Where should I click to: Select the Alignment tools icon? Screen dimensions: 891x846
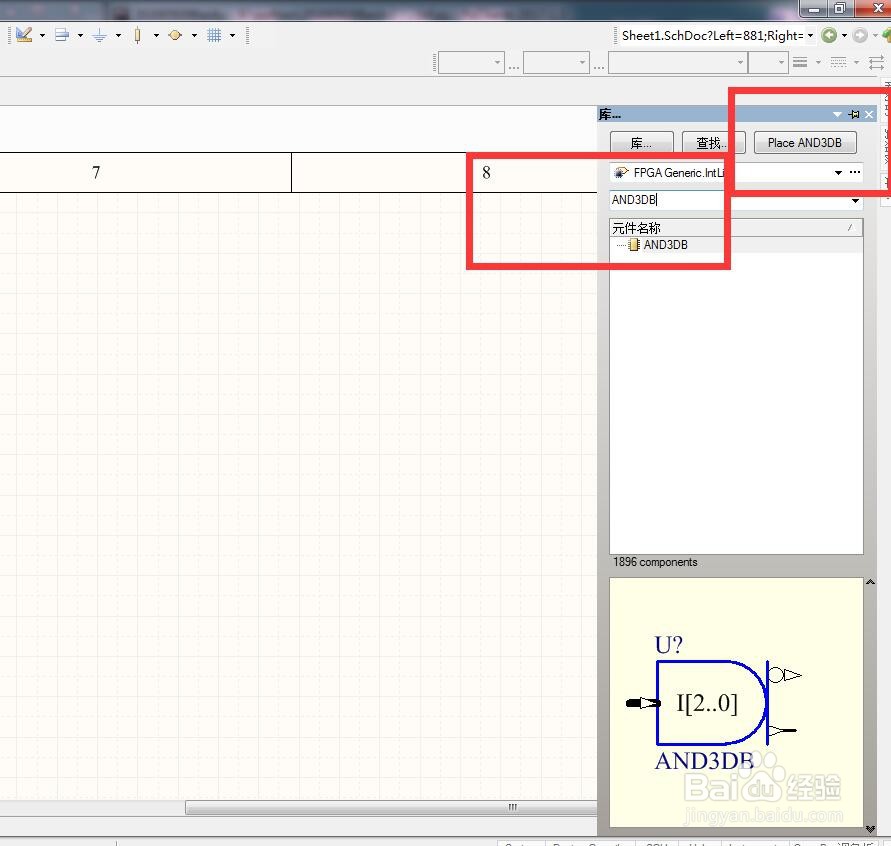tap(61, 35)
